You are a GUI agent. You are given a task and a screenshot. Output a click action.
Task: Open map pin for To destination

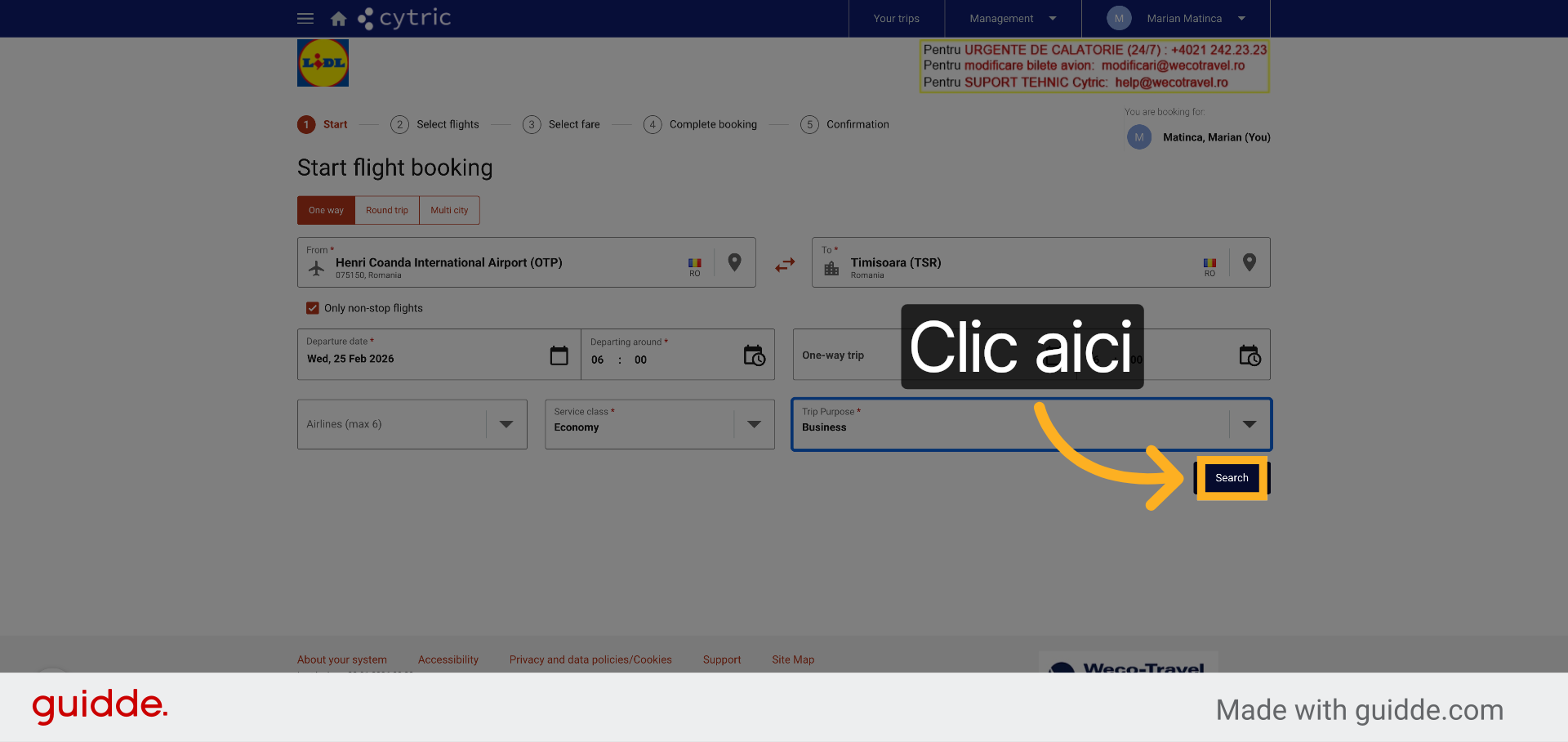[x=1249, y=262]
